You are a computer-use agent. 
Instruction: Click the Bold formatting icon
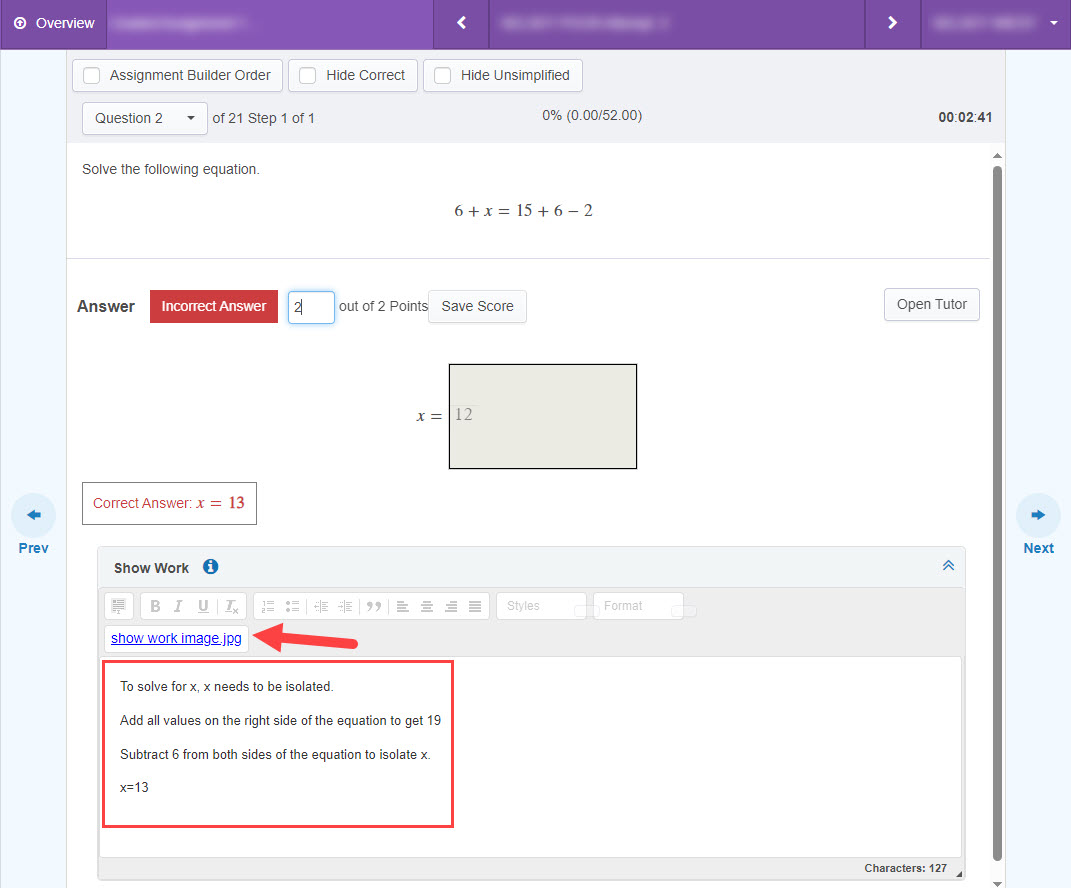click(x=155, y=606)
